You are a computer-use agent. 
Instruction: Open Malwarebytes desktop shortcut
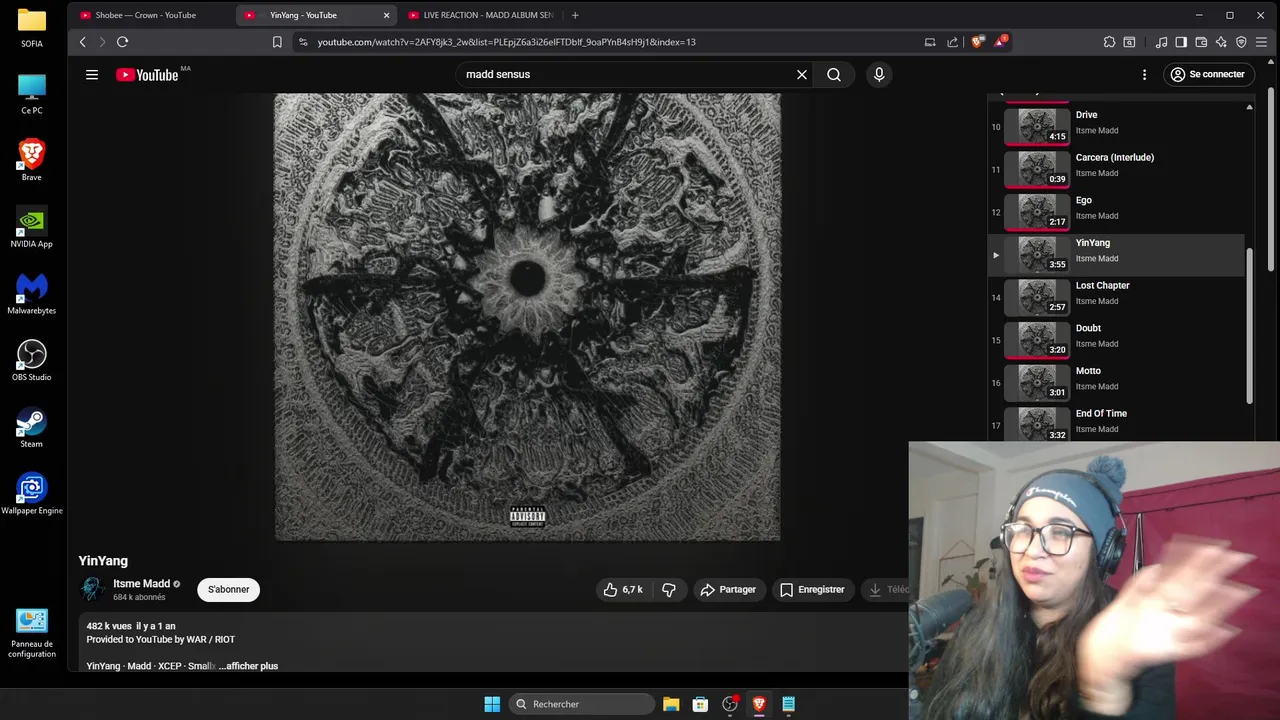tap(32, 293)
